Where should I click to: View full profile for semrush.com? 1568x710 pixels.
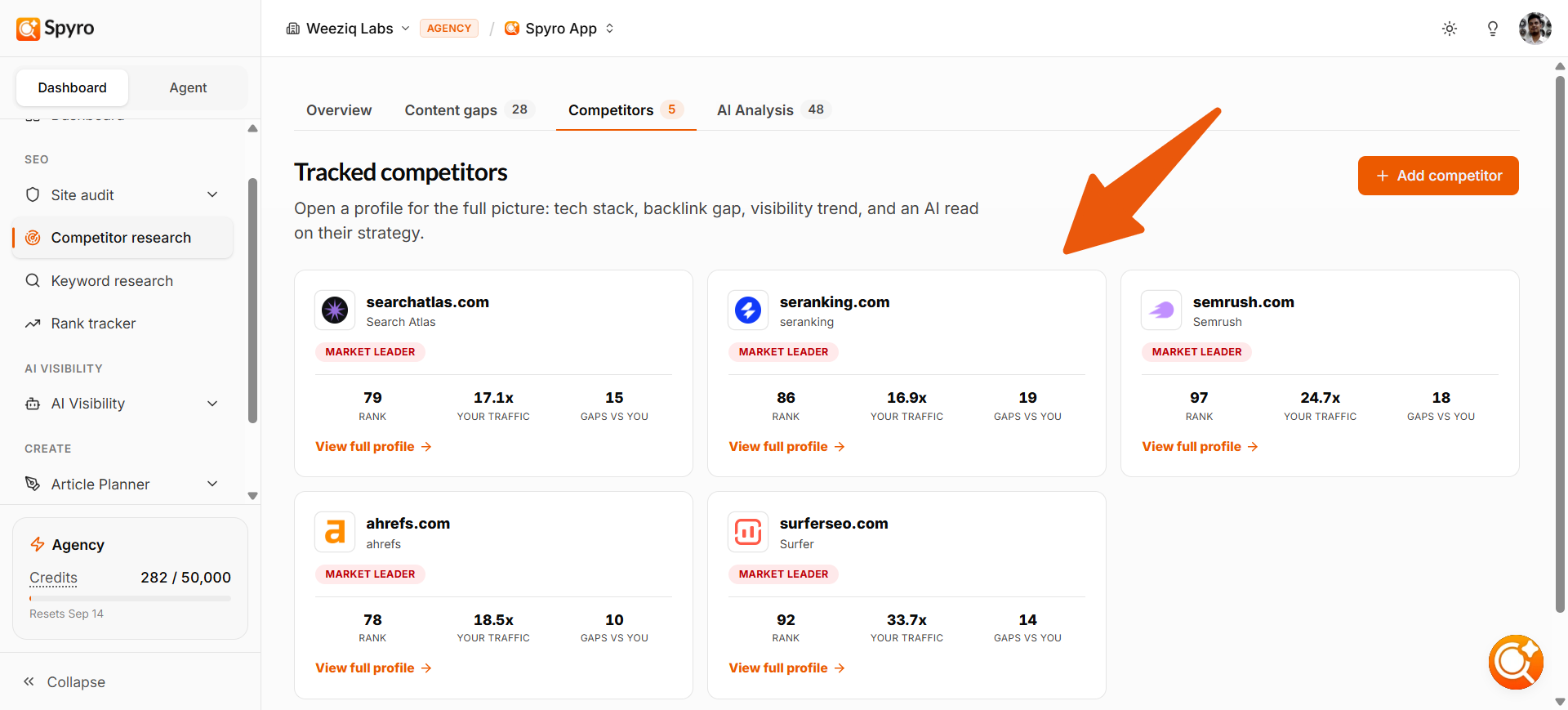[x=1200, y=447]
